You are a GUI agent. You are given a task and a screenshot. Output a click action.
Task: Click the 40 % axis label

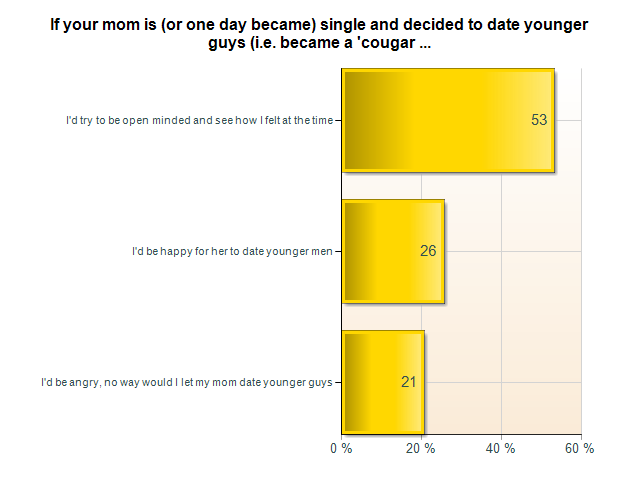click(500, 449)
